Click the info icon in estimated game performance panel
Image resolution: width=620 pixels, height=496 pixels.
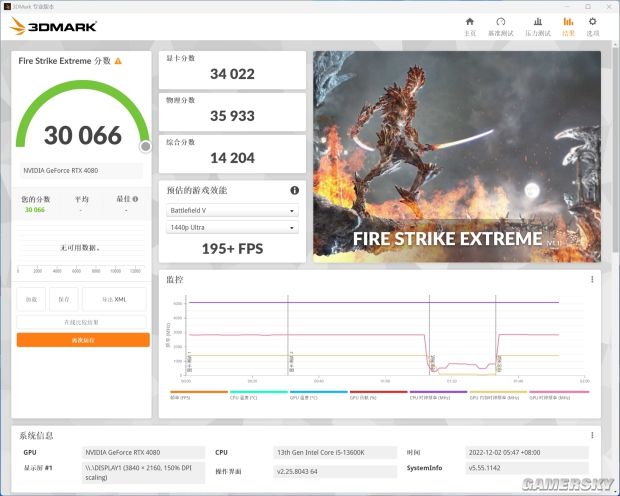tap(295, 190)
